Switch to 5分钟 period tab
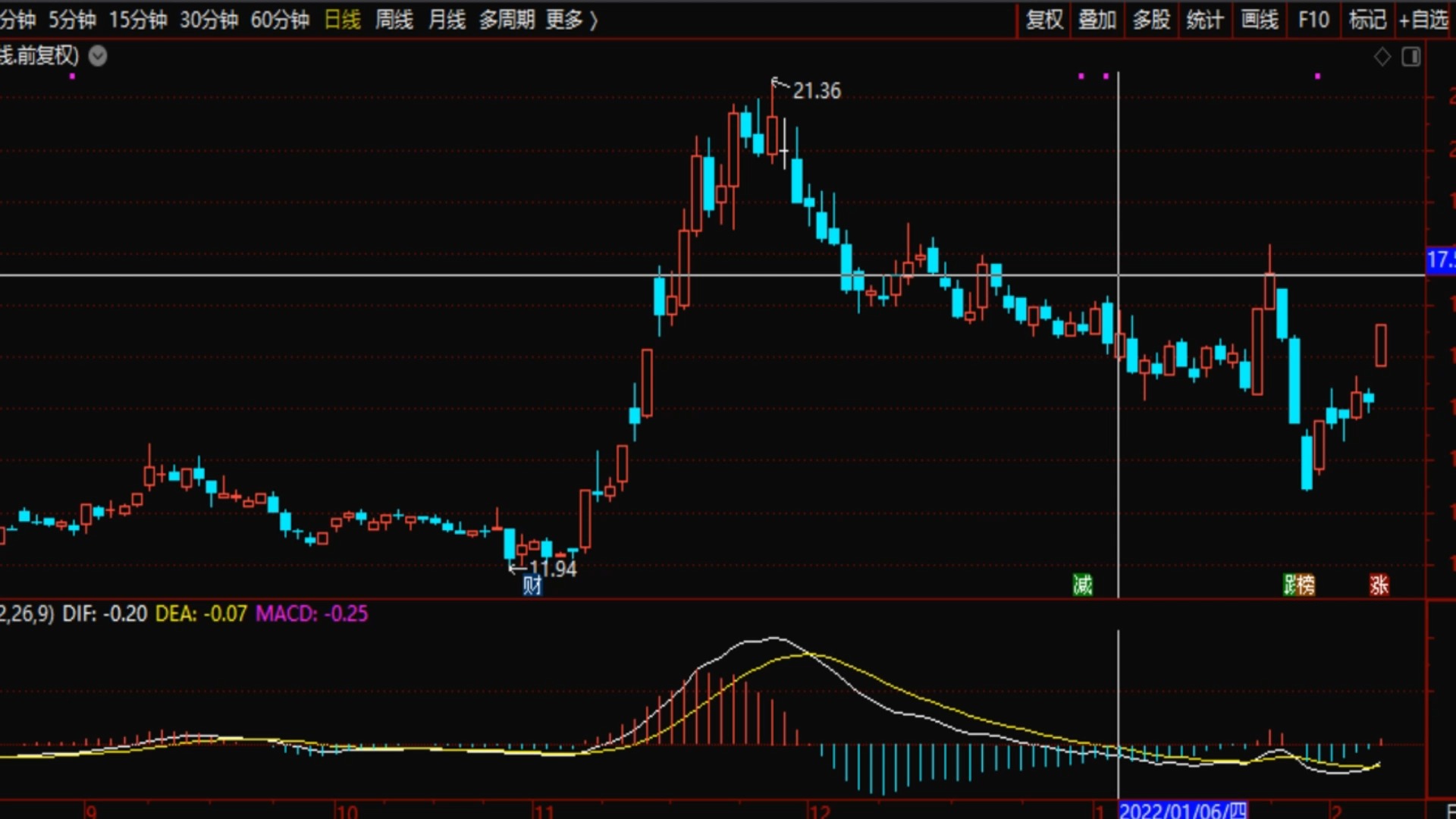 coord(73,20)
